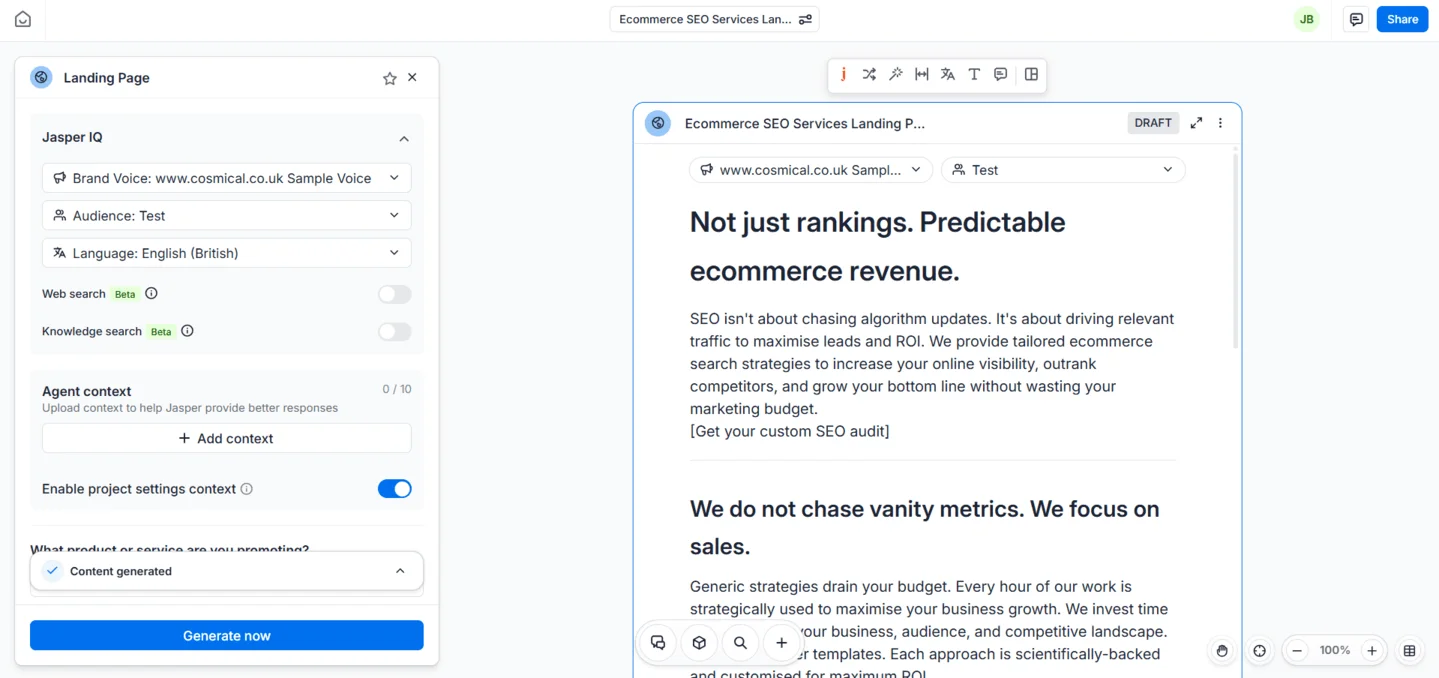Click Generate now

point(226,636)
